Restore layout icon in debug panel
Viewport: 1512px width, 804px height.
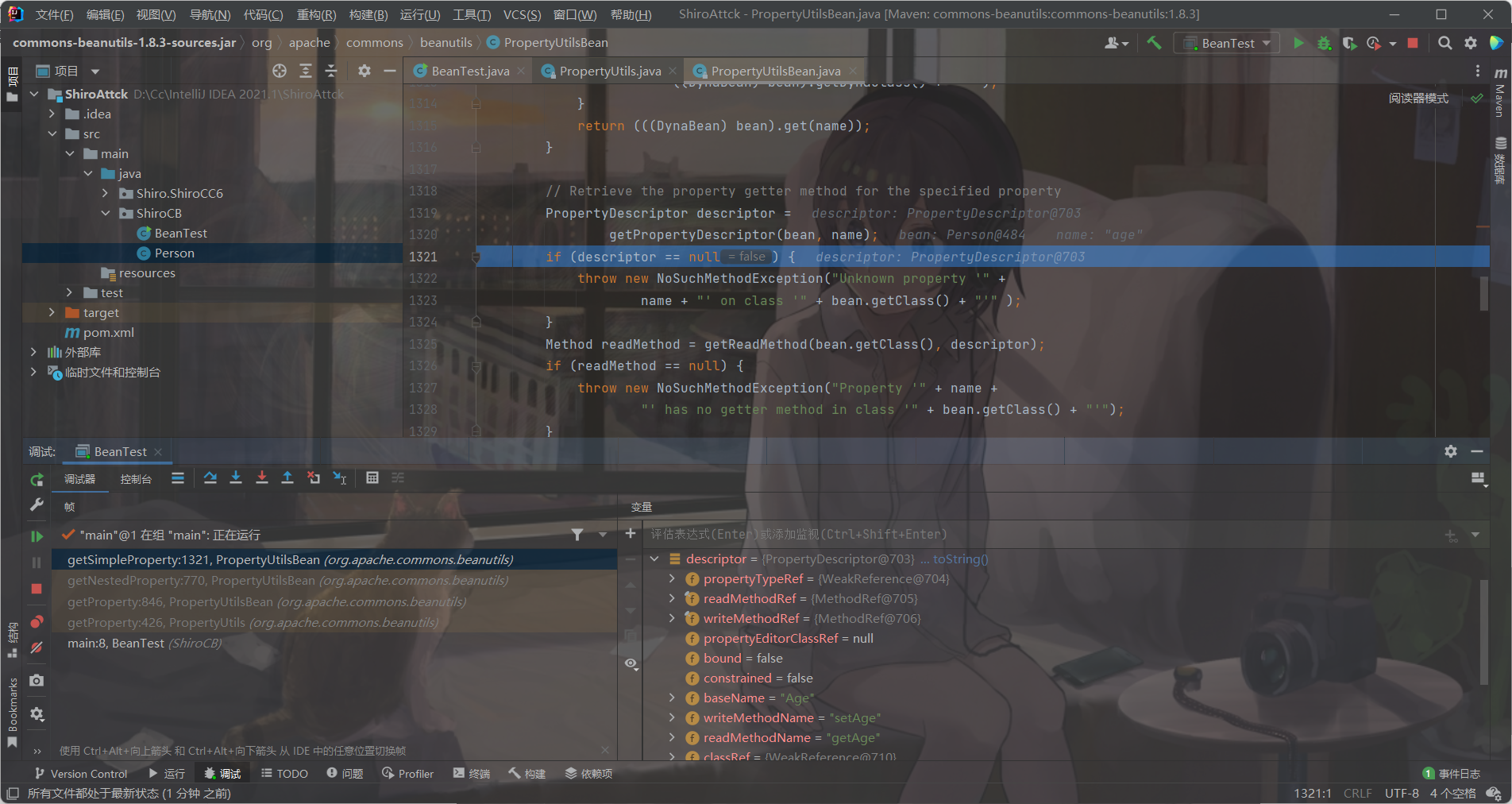(1478, 478)
